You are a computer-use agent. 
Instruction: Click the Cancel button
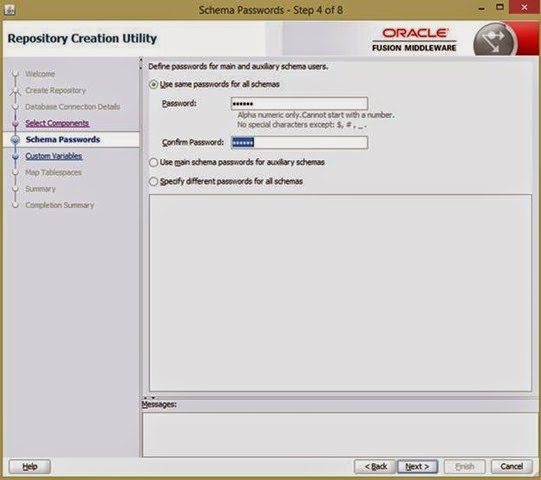[512, 467]
